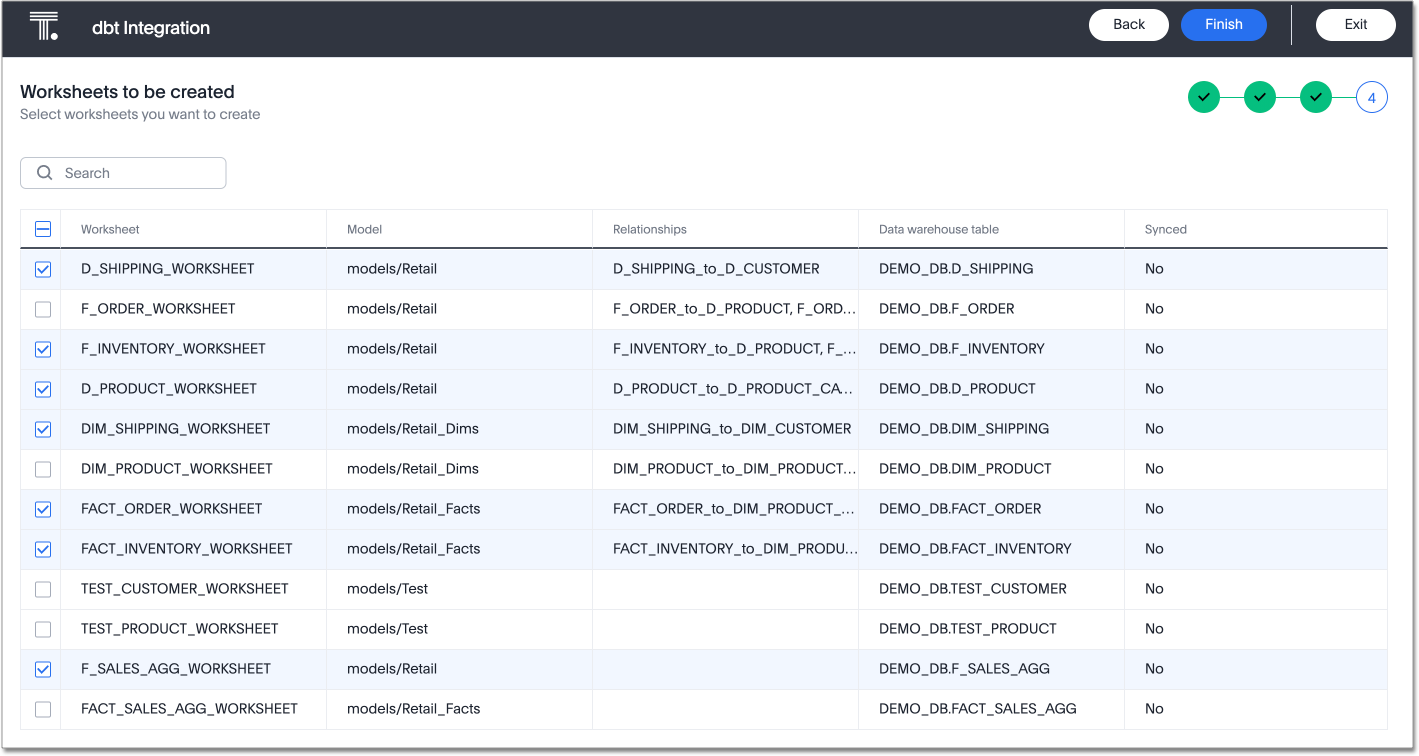The width and height of the screenshot is (1419, 756).
Task: Click the TEST_PRODUCT_WORKSHEET row
Action: (x=181, y=628)
